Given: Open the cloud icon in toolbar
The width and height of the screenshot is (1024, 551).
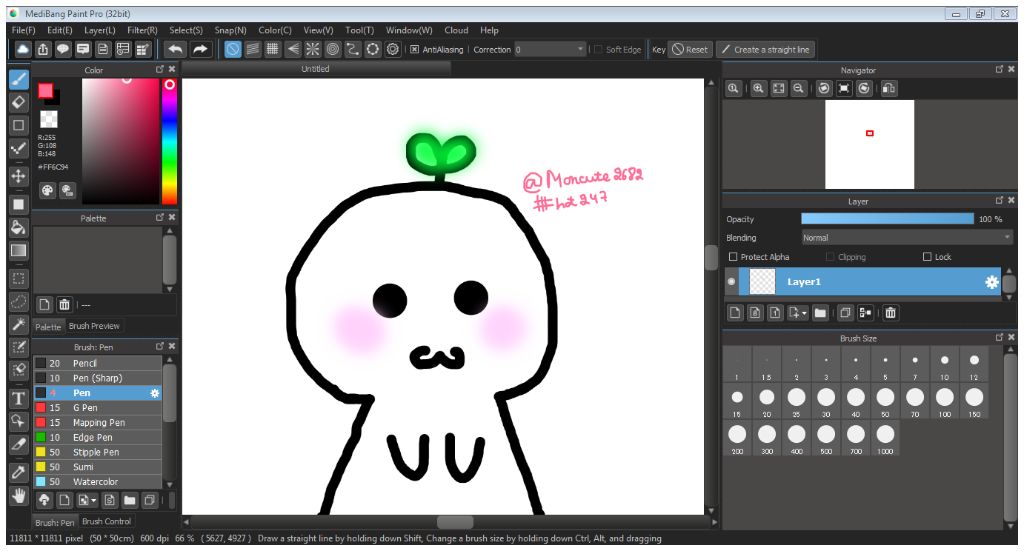Looking at the screenshot, I should [23, 49].
